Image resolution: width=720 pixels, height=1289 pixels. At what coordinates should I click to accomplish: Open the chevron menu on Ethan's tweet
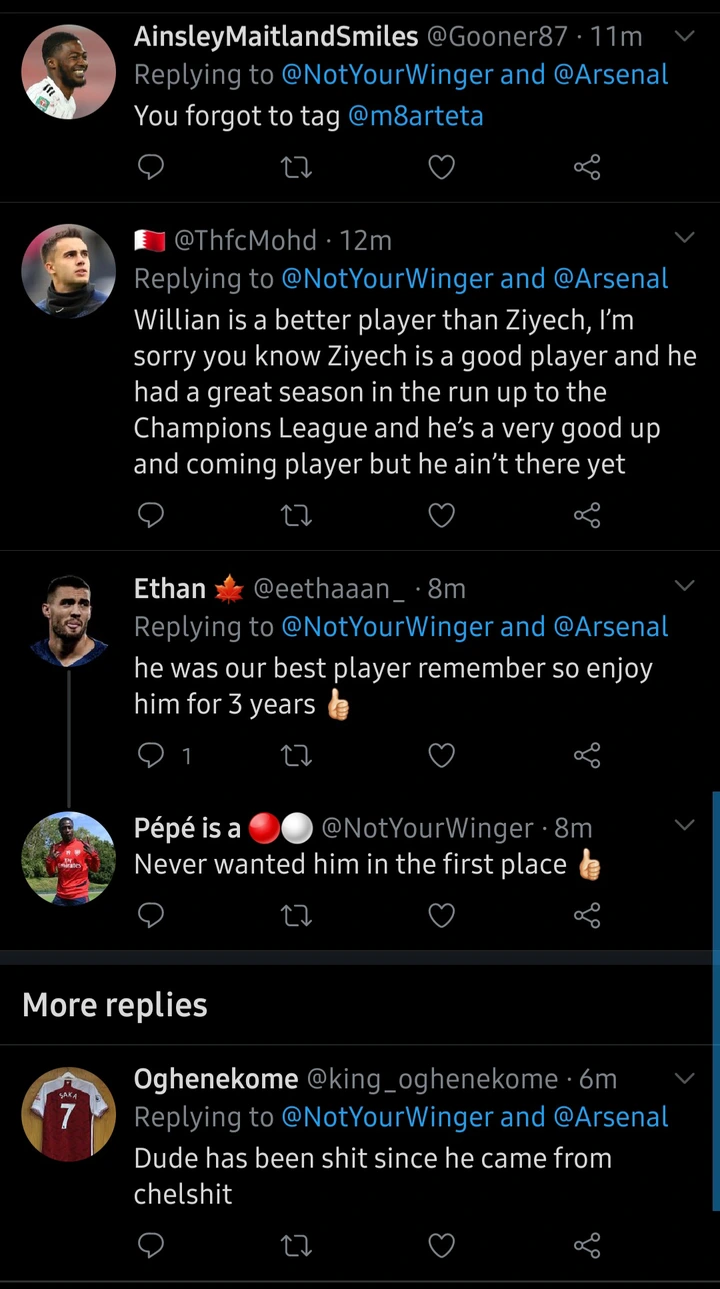pos(684,586)
